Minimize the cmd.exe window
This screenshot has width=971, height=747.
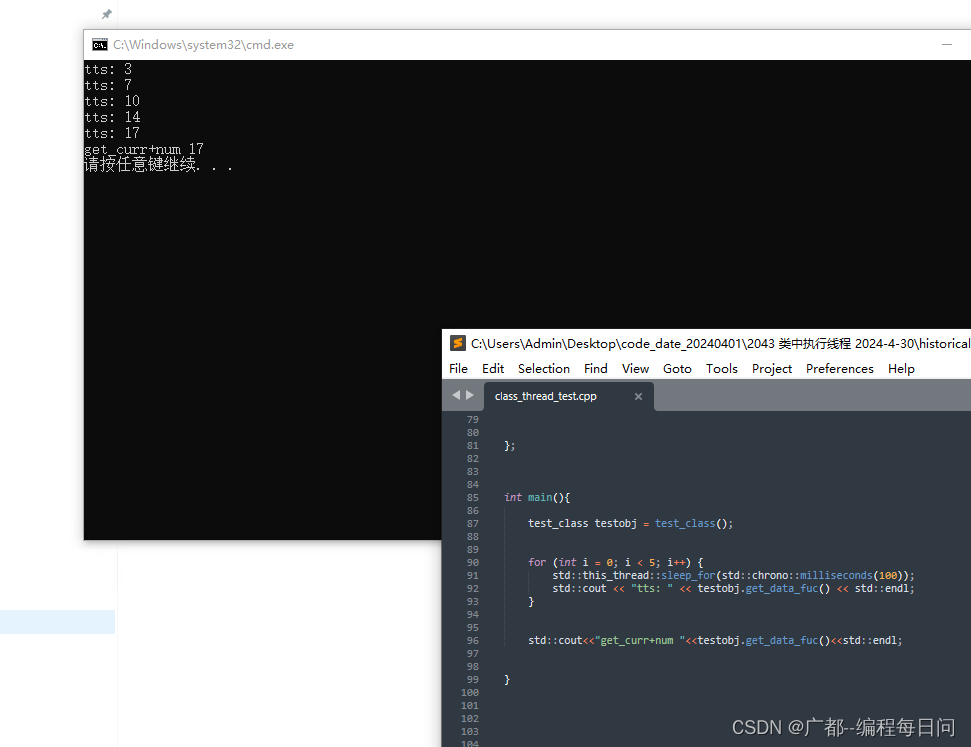pos(947,45)
